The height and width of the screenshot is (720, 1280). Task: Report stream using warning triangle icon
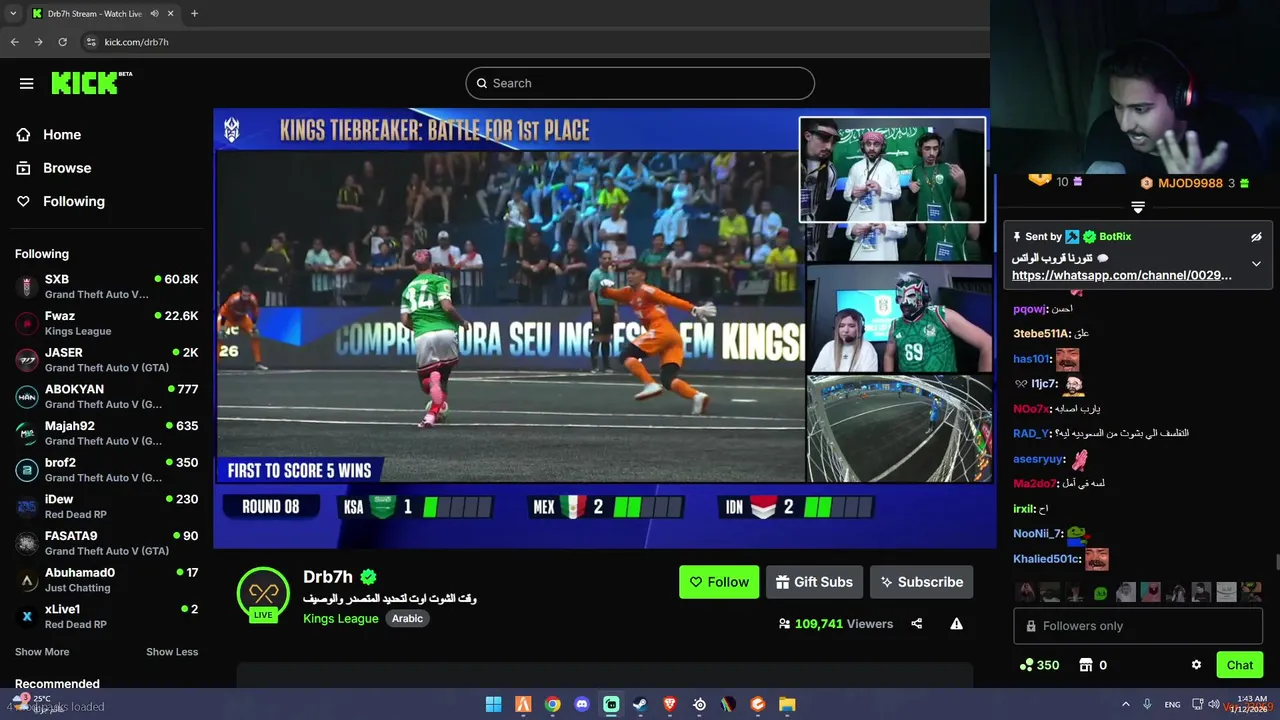[956, 624]
